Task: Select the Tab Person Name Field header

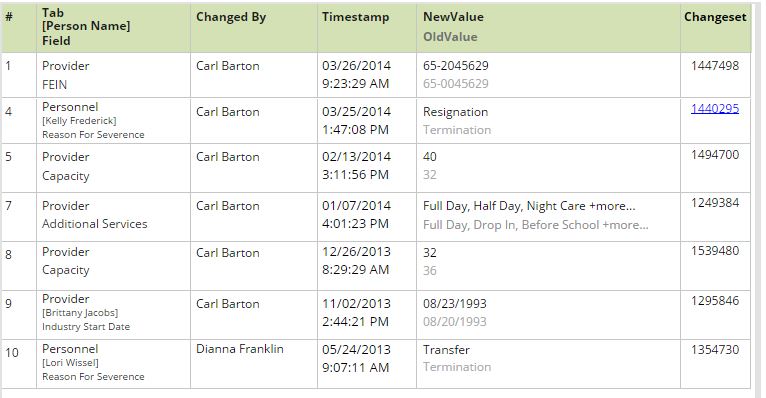Action: 86,26
